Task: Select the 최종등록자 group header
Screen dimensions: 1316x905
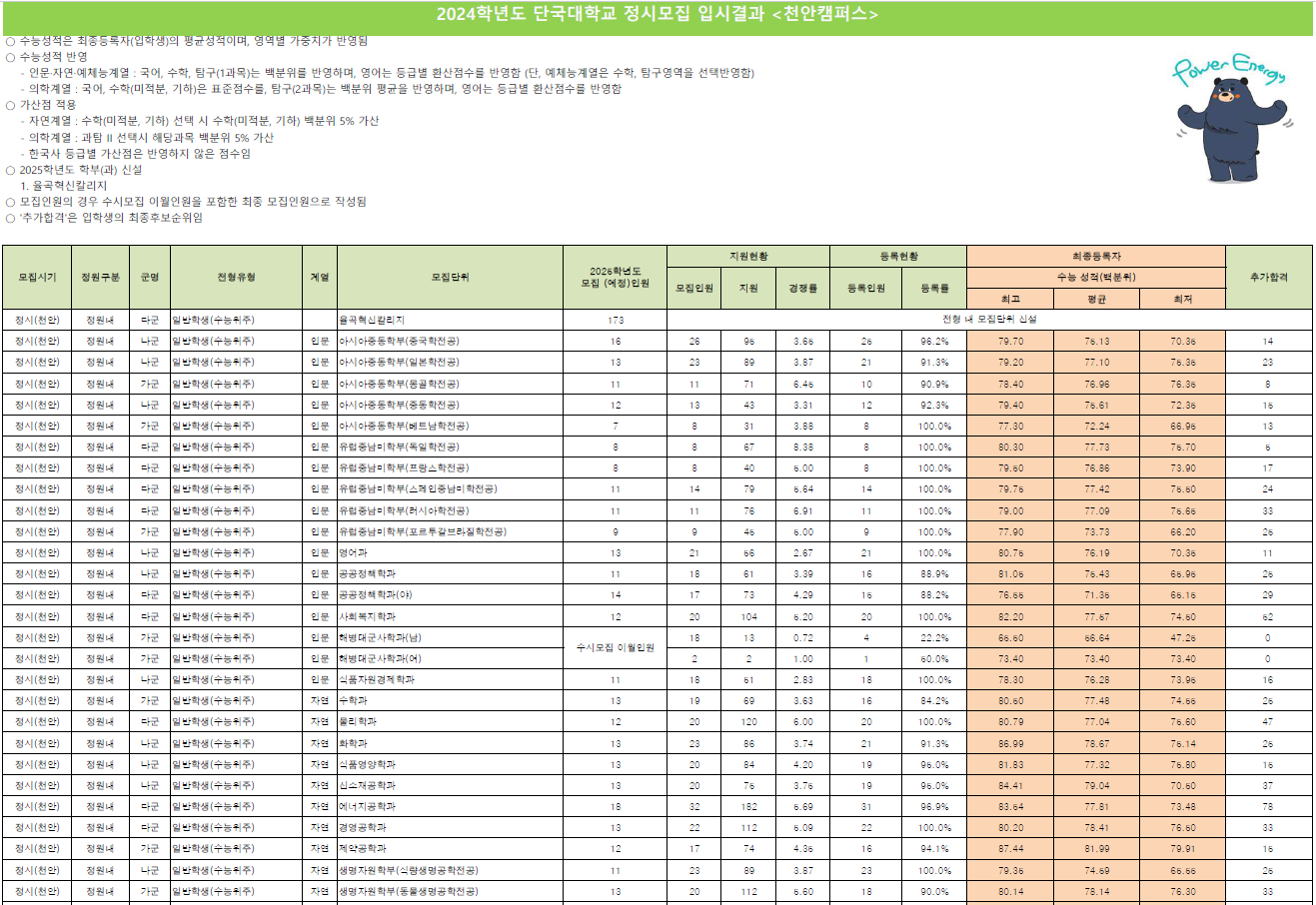Action: pos(1096,257)
